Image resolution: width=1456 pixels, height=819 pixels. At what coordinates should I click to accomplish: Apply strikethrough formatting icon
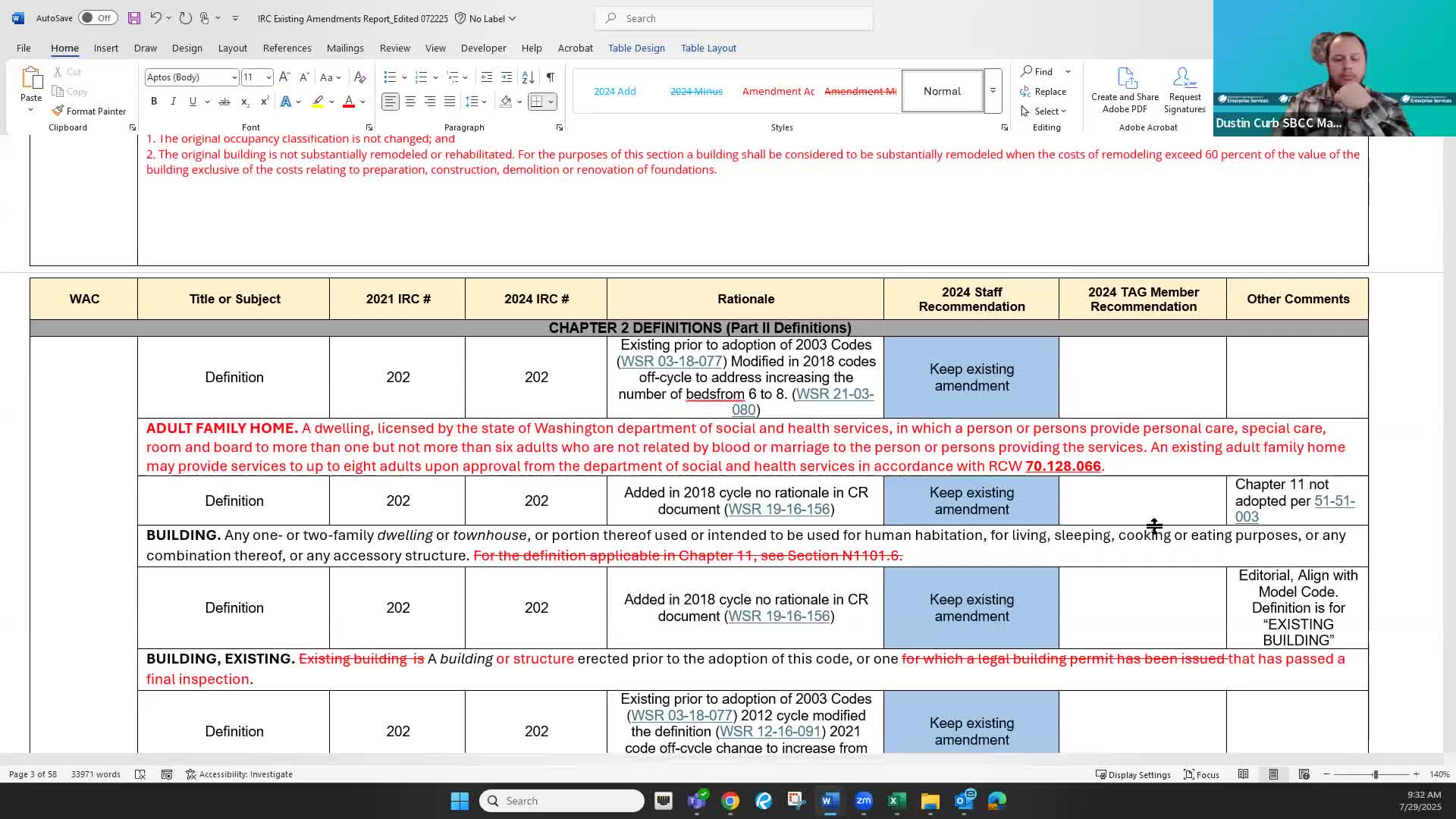coord(224,102)
